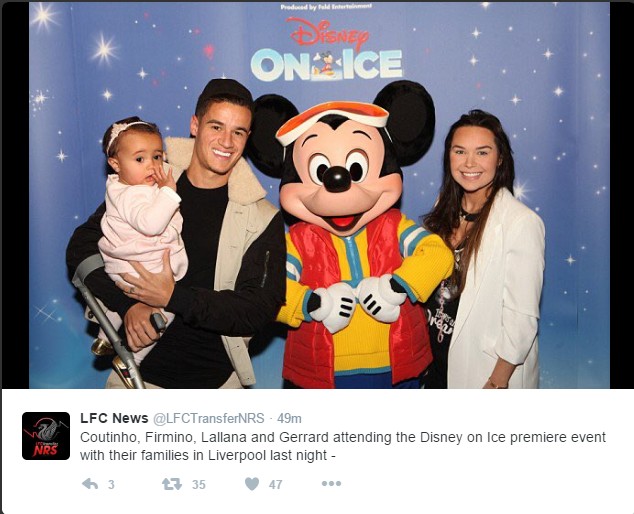The image size is (634, 514).
Task: Like the tweet with the heart icon
Action: tap(252, 484)
